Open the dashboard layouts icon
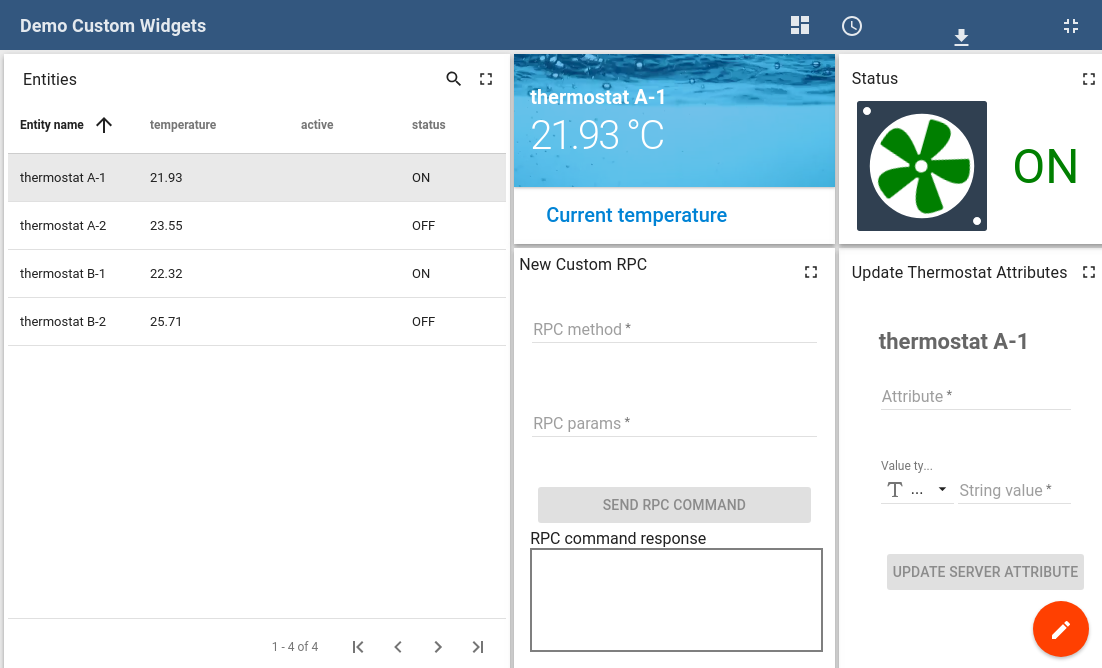 800,26
